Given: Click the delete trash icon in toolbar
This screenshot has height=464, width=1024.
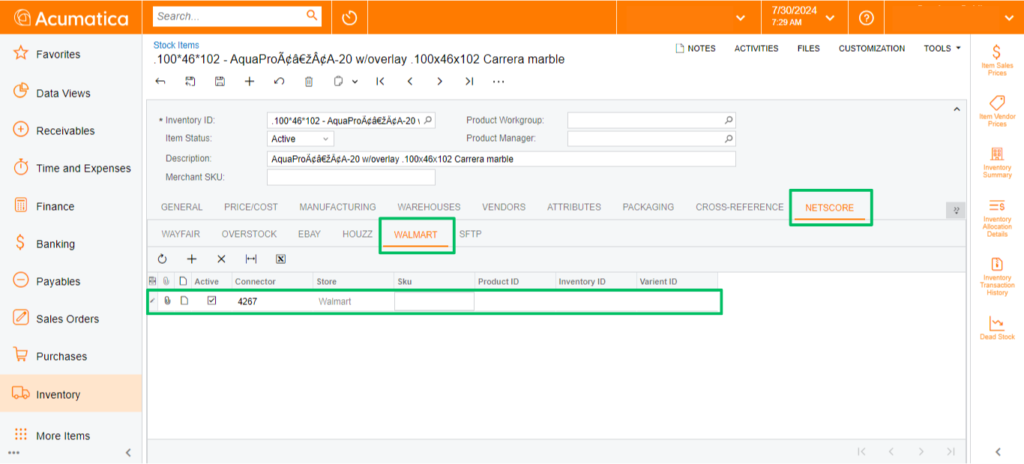Looking at the screenshot, I should (x=309, y=81).
